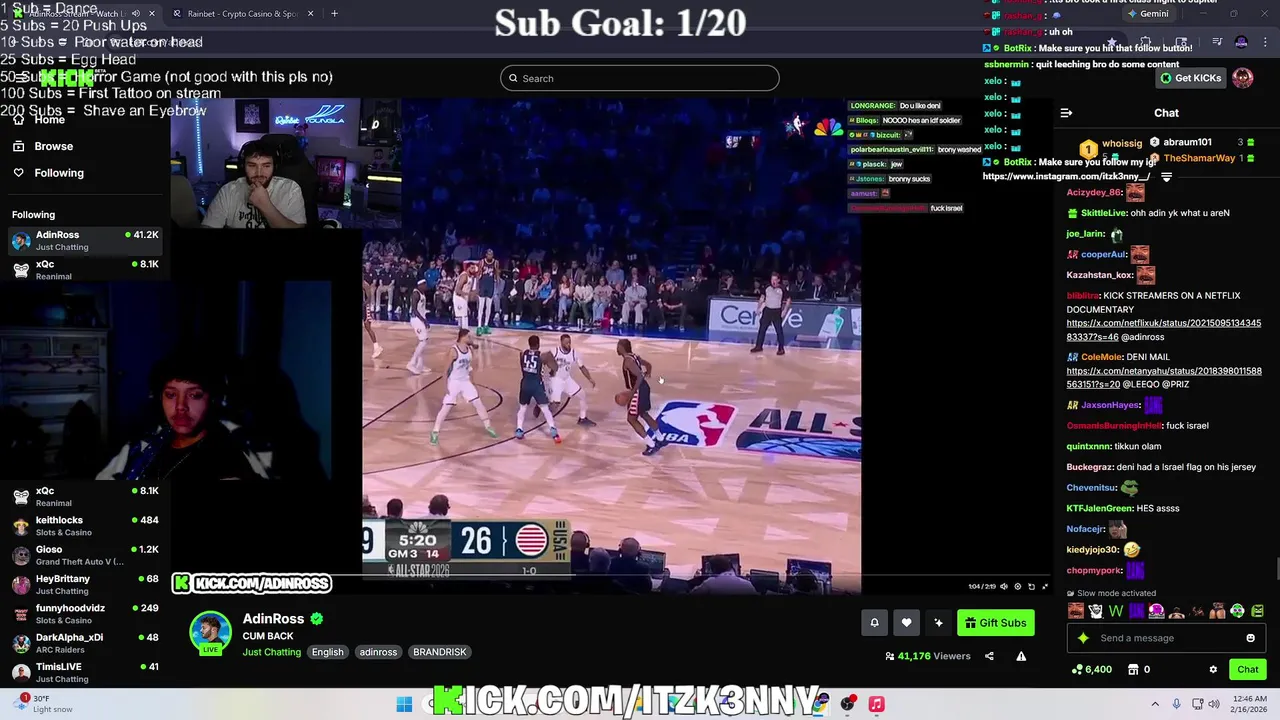Click the sparkle subscribe icon button
The height and width of the screenshot is (720, 1280).
coord(938,623)
